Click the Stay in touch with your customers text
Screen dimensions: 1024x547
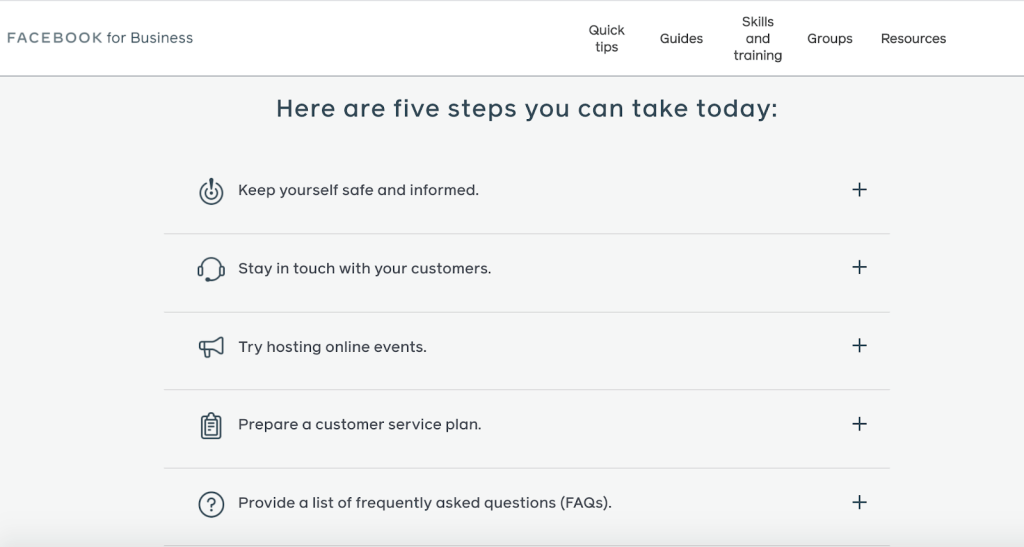[x=364, y=269]
